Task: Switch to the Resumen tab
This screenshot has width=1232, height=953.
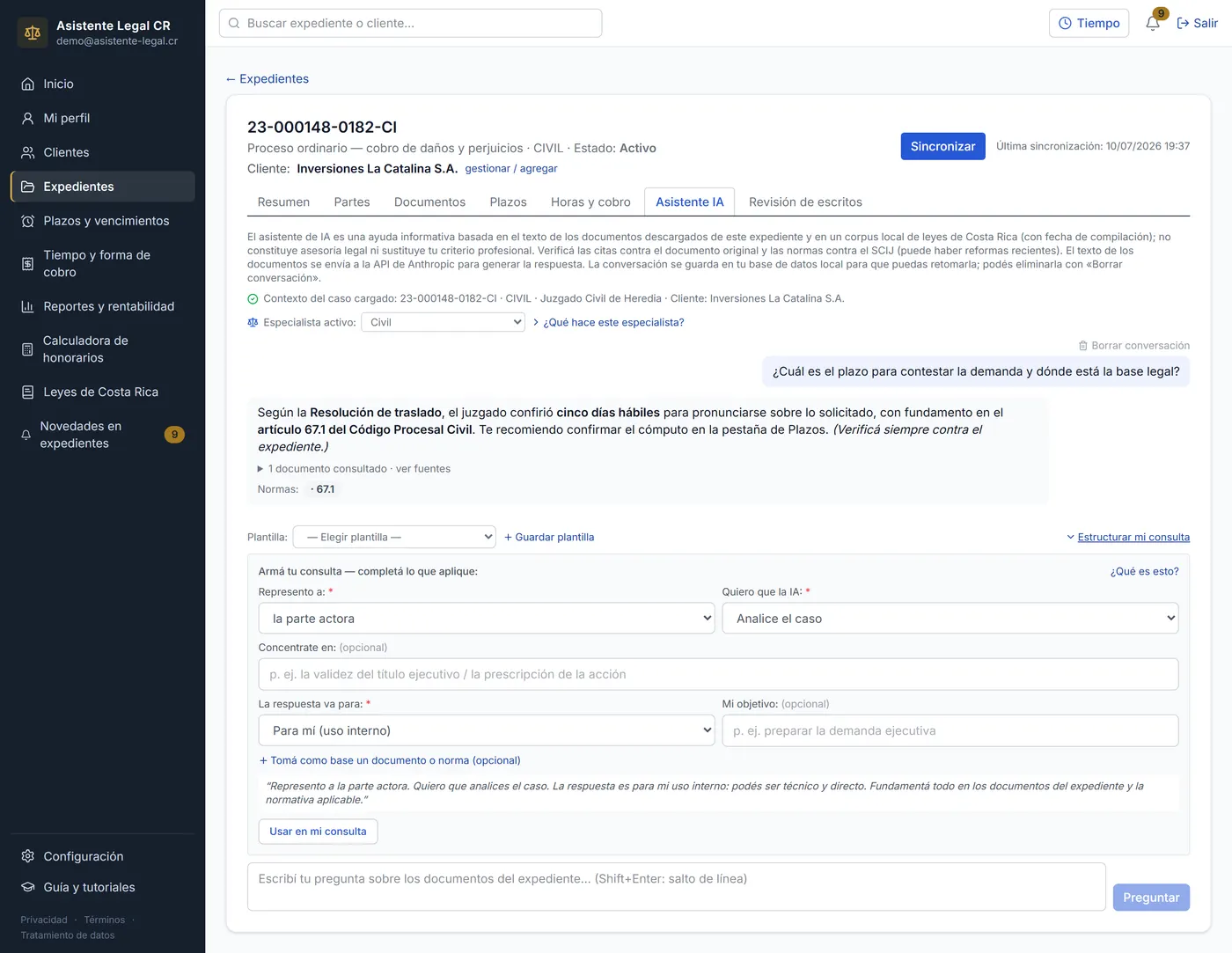Action: pos(283,202)
